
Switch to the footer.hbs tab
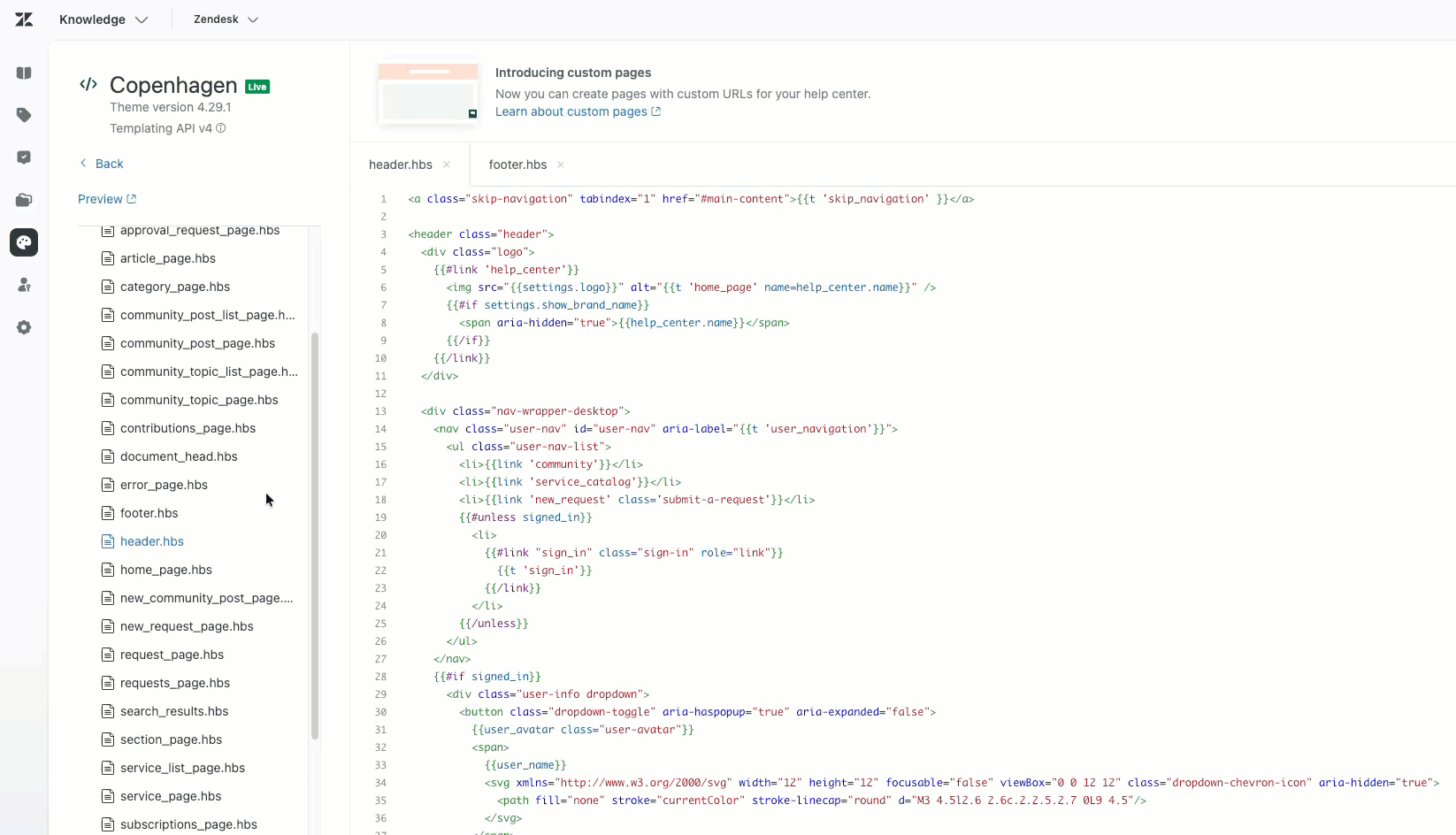tap(517, 165)
